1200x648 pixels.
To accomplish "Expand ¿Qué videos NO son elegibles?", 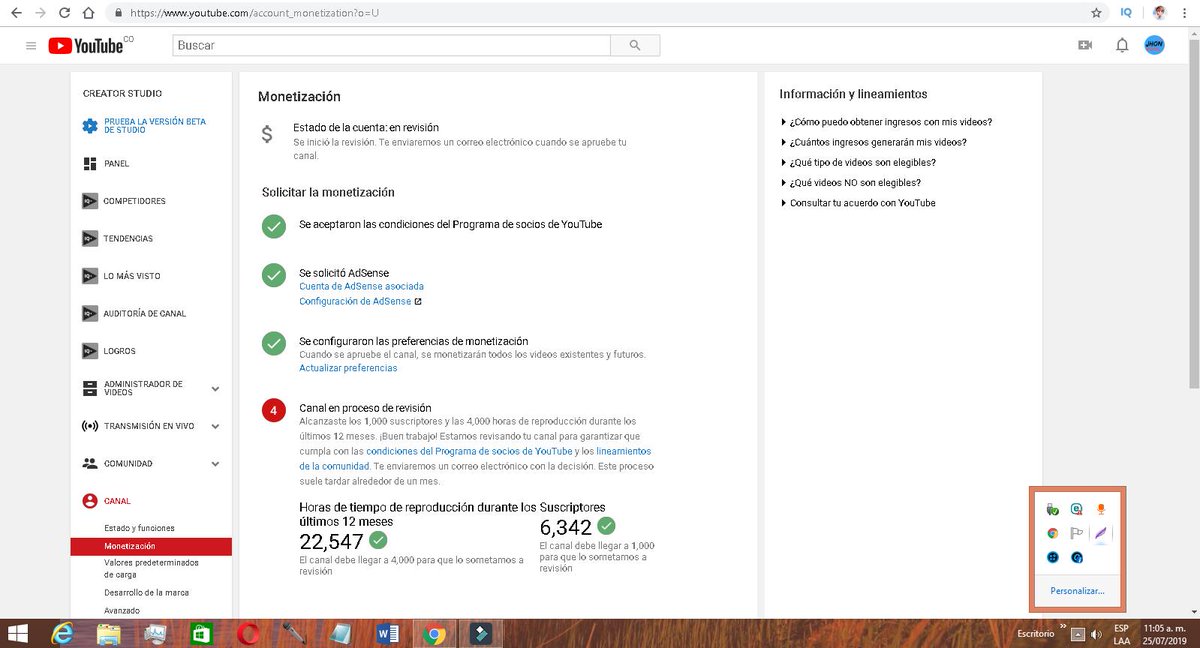I will 850,183.
